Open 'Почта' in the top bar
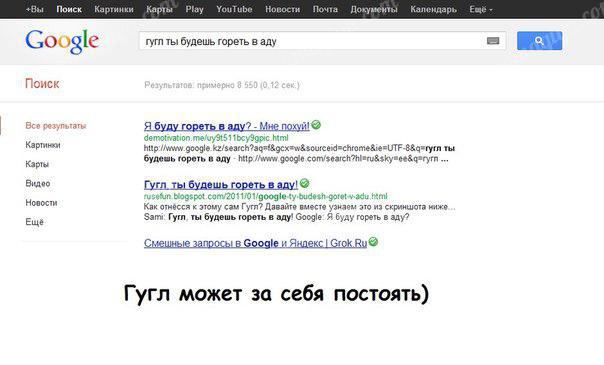 tap(325, 9)
